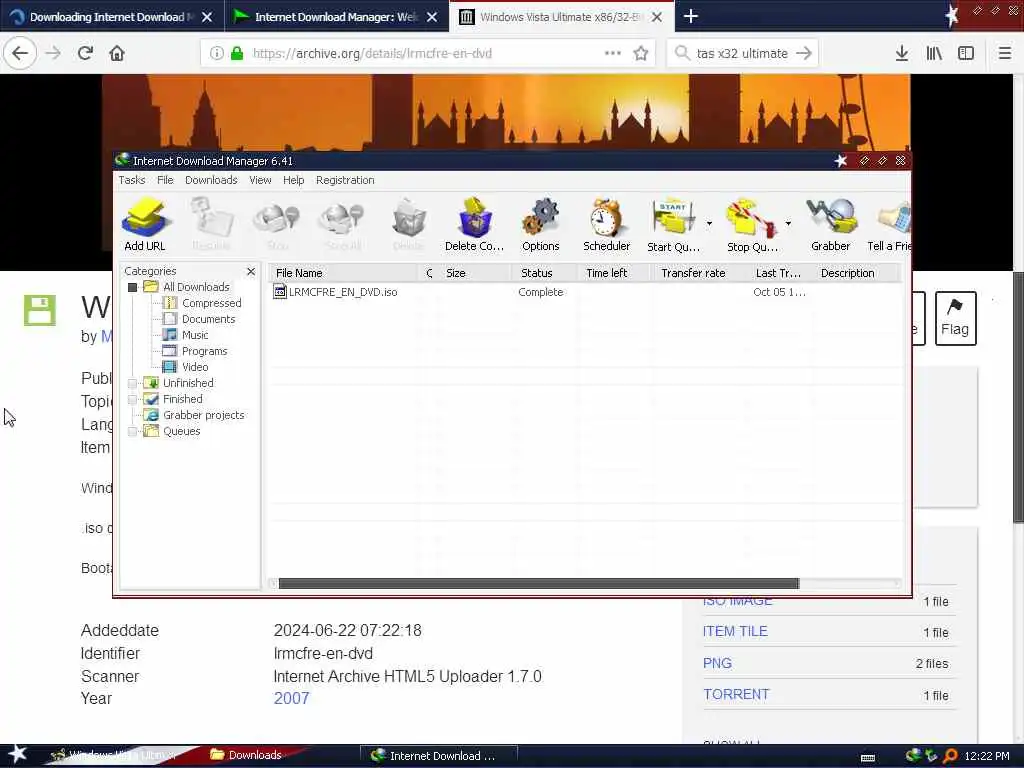Expand the Queues tree node
Viewport: 1024px width, 768px height.
[133, 431]
